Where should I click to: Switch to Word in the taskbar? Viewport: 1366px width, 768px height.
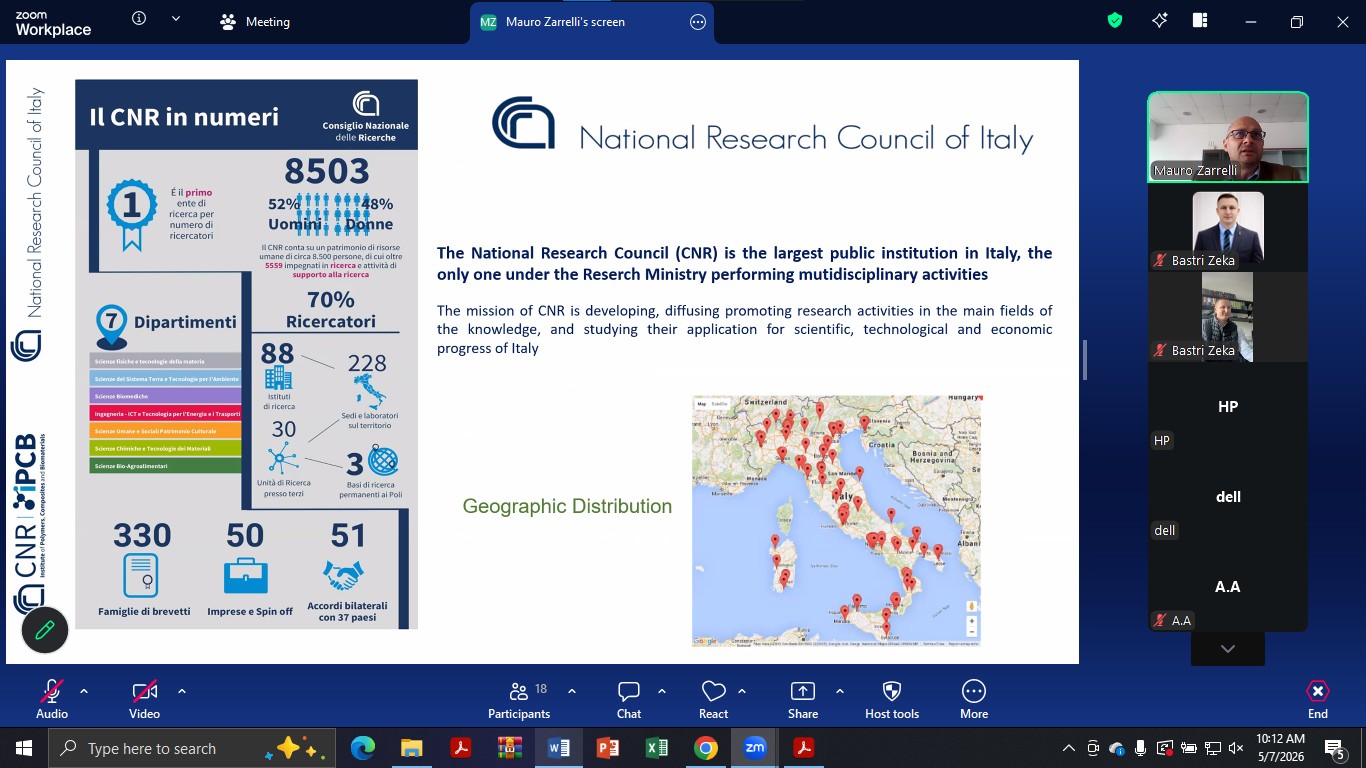point(558,748)
